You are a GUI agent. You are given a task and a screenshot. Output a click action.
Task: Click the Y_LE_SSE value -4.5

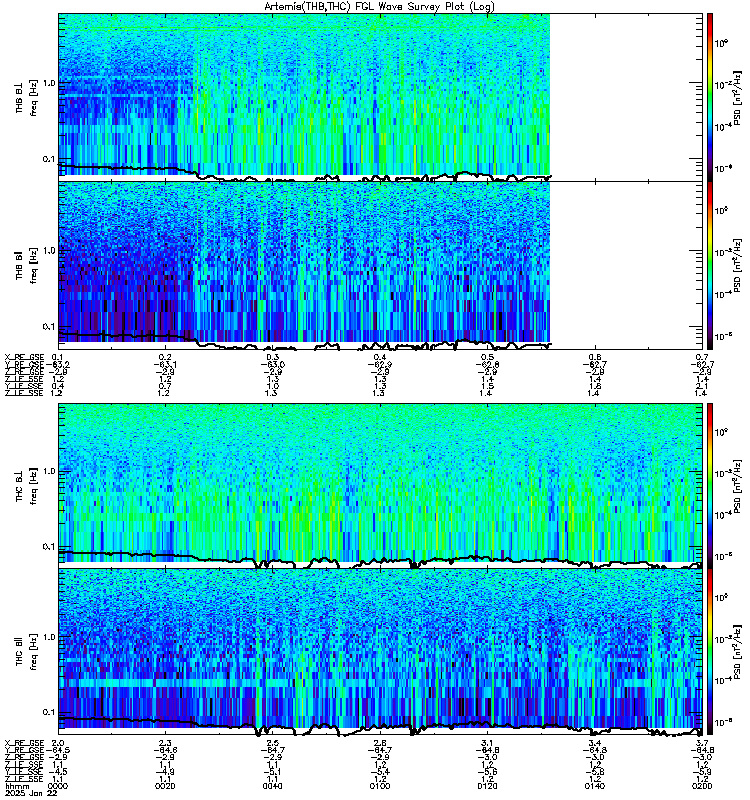click(58, 771)
